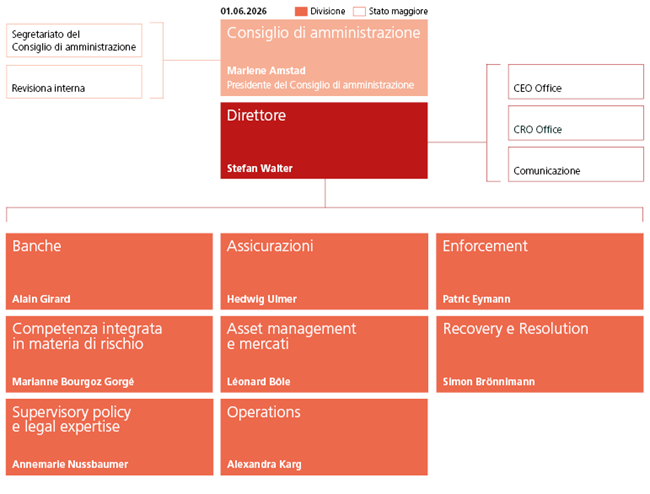Open the Assicurazioni division heading
650x494 pixels.
pyautogui.click(x=270, y=246)
